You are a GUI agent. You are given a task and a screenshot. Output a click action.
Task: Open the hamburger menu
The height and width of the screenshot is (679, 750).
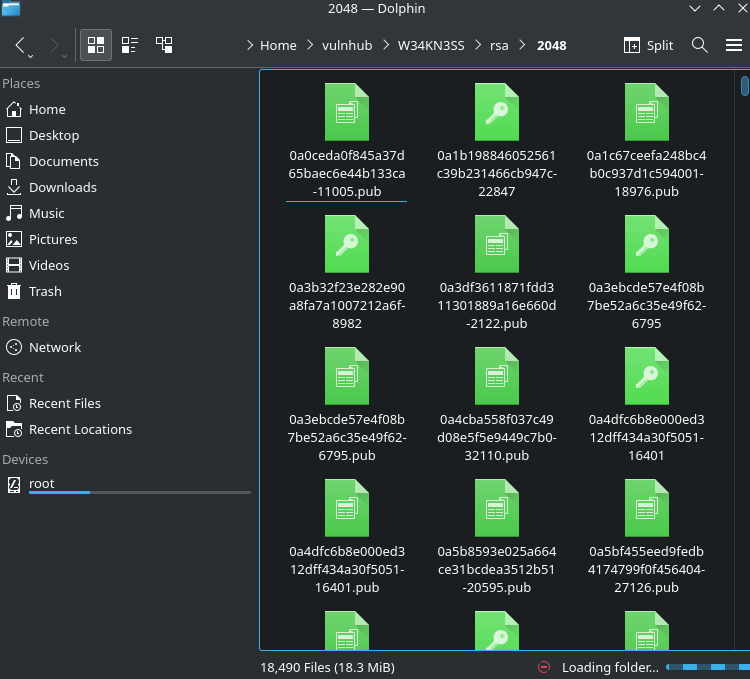733,45
